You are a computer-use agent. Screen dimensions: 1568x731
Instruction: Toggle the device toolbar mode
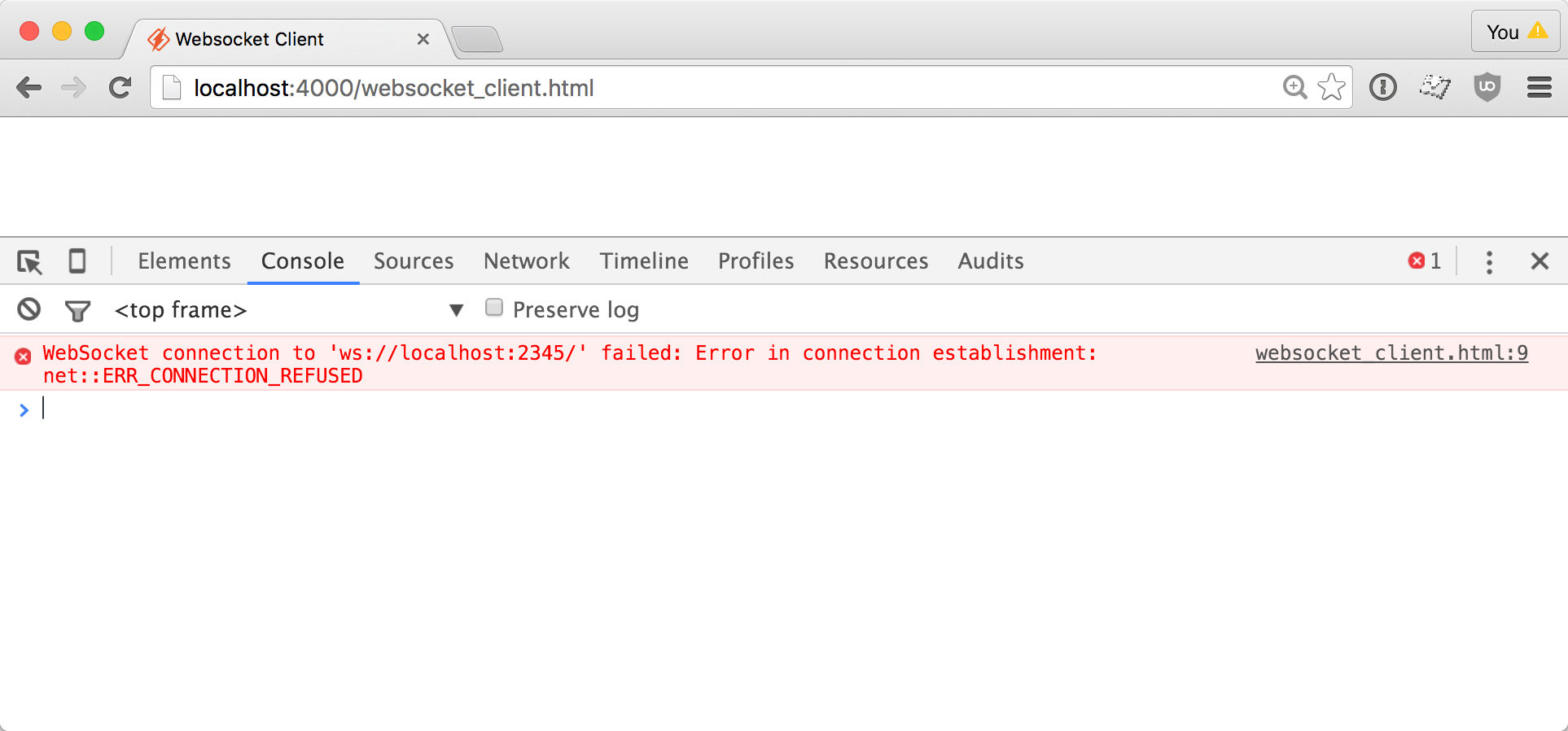(77, 261)
